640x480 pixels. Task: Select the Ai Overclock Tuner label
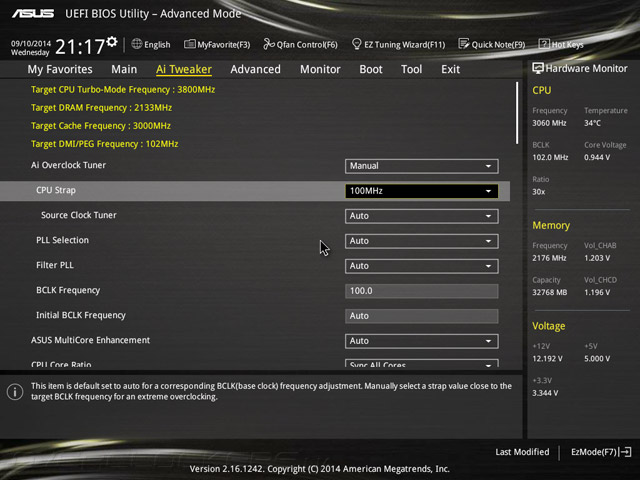point(68,165)
